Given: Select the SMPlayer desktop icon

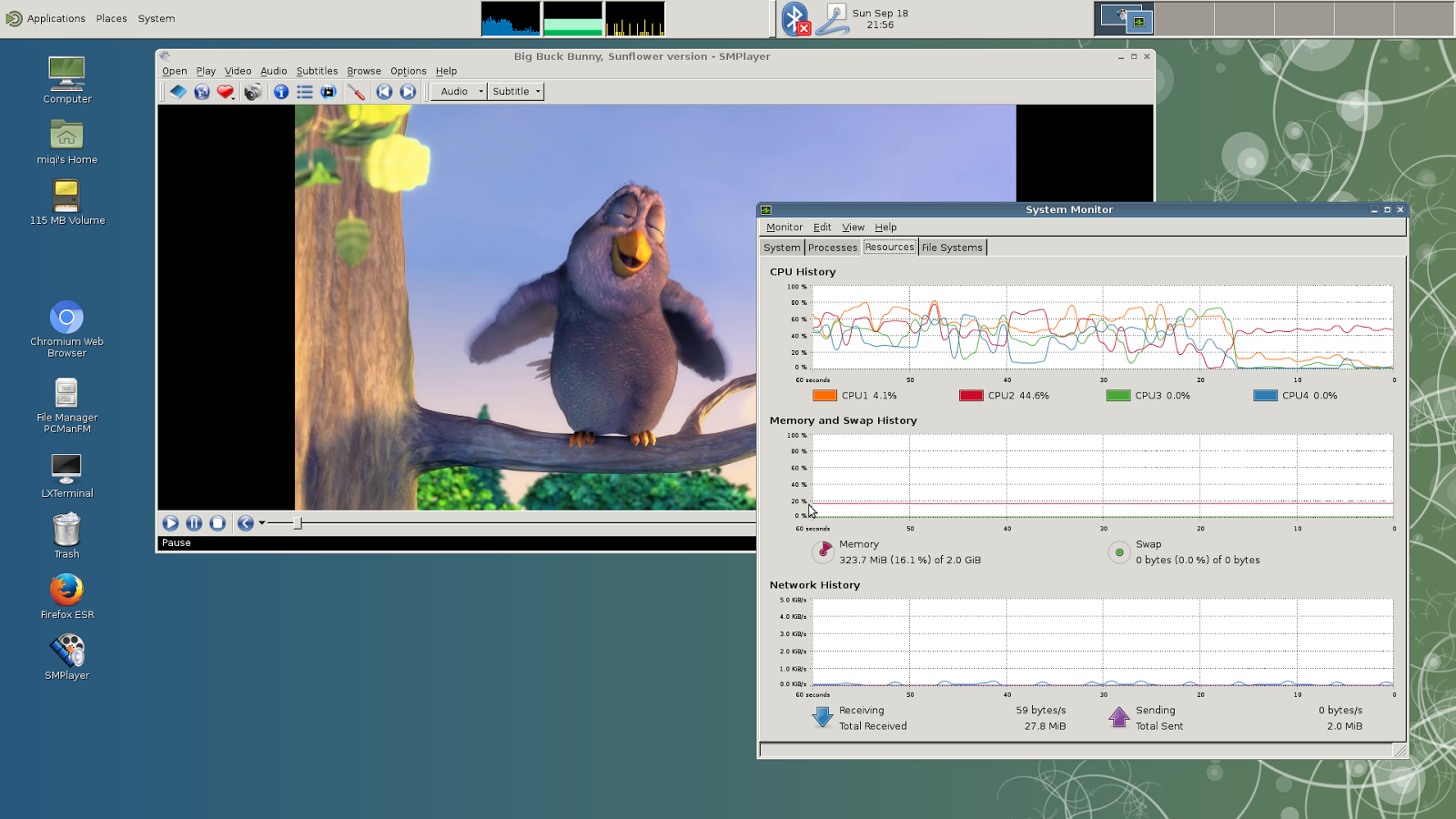Looking at the screenshot, I should [x=67, y=658].
